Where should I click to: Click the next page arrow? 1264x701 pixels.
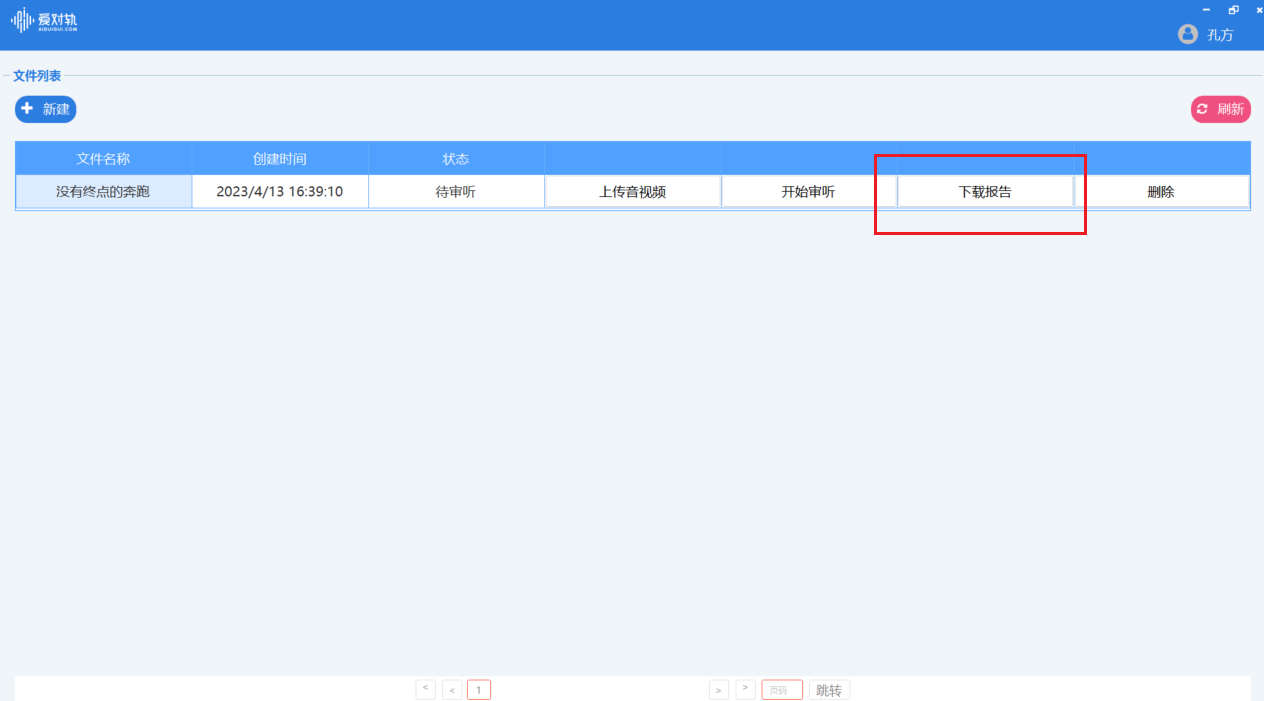(718, 689)
